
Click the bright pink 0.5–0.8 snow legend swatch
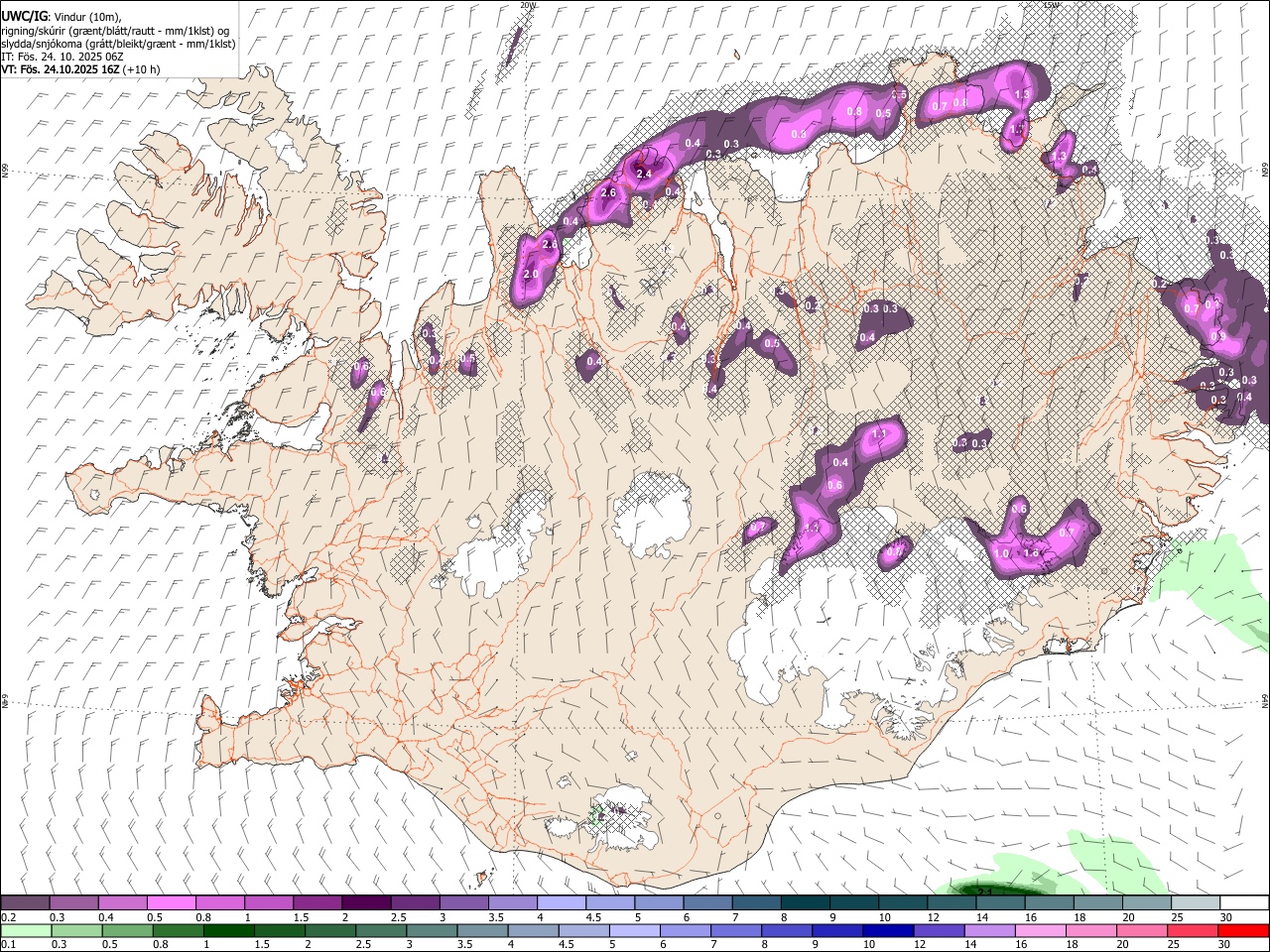(172, 903)
